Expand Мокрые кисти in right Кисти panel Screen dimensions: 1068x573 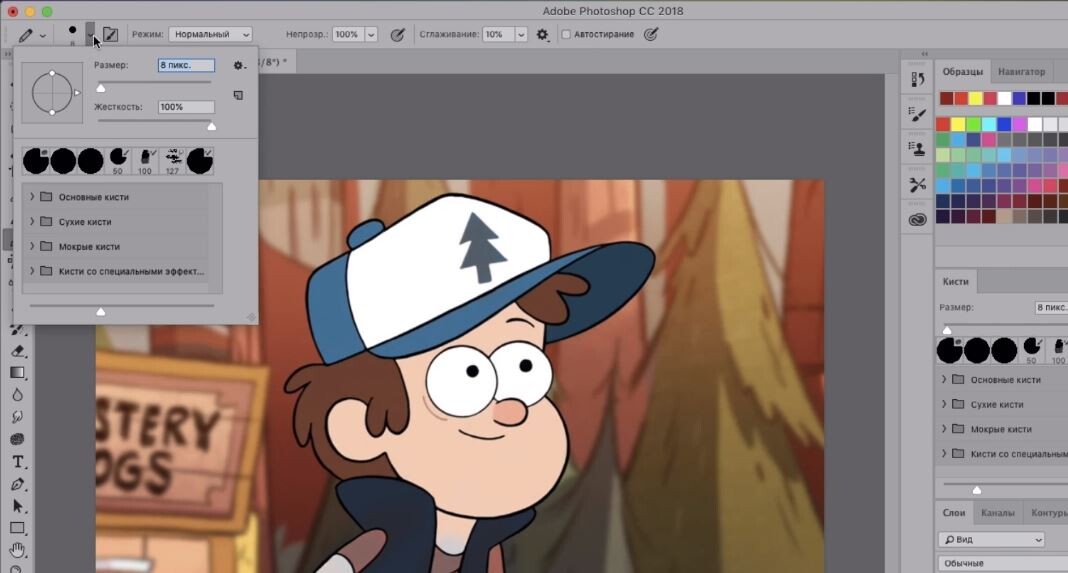point(944,429)
